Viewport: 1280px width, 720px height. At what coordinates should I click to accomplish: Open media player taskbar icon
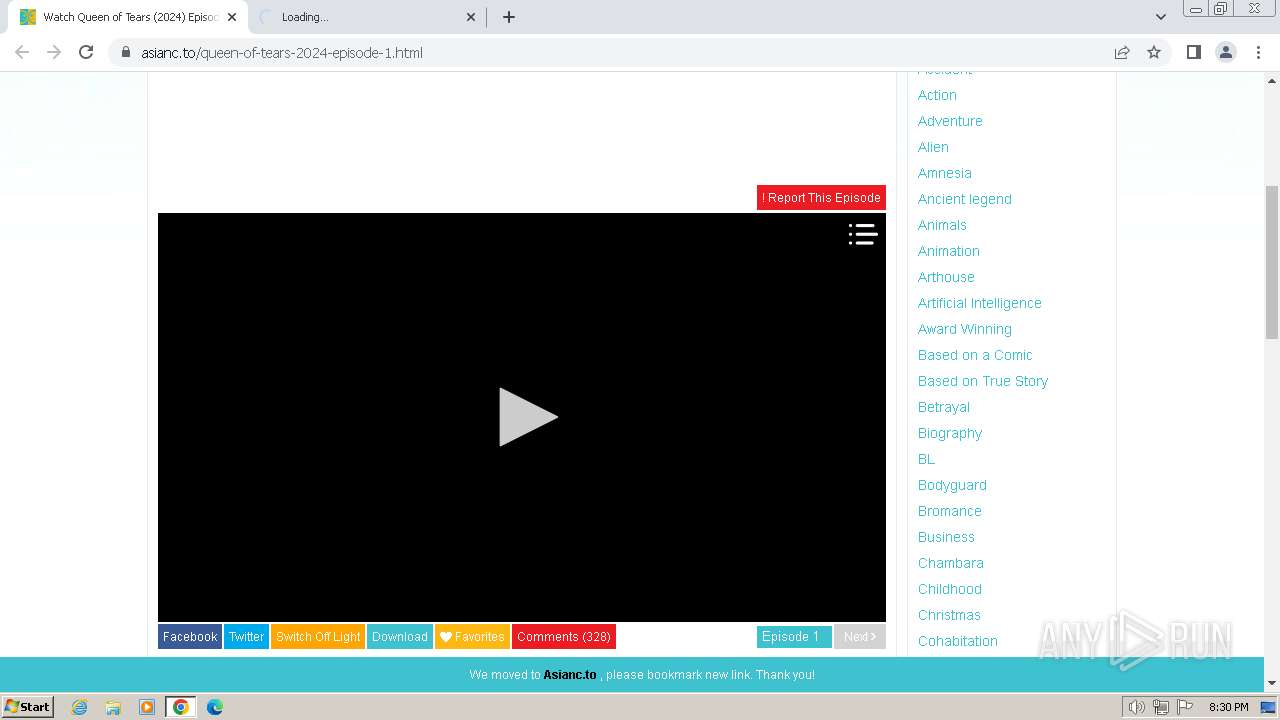147,707
